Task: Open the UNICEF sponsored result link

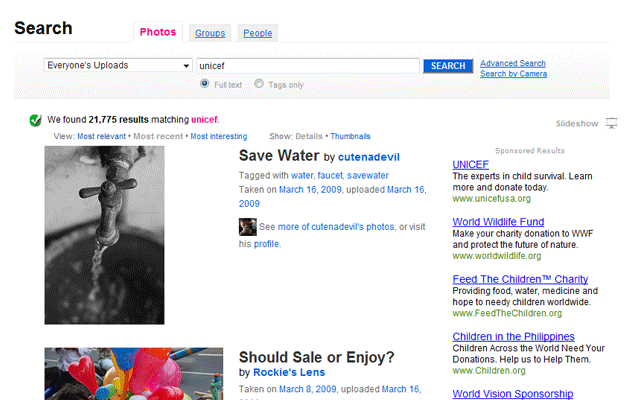Action: (471, 165)
